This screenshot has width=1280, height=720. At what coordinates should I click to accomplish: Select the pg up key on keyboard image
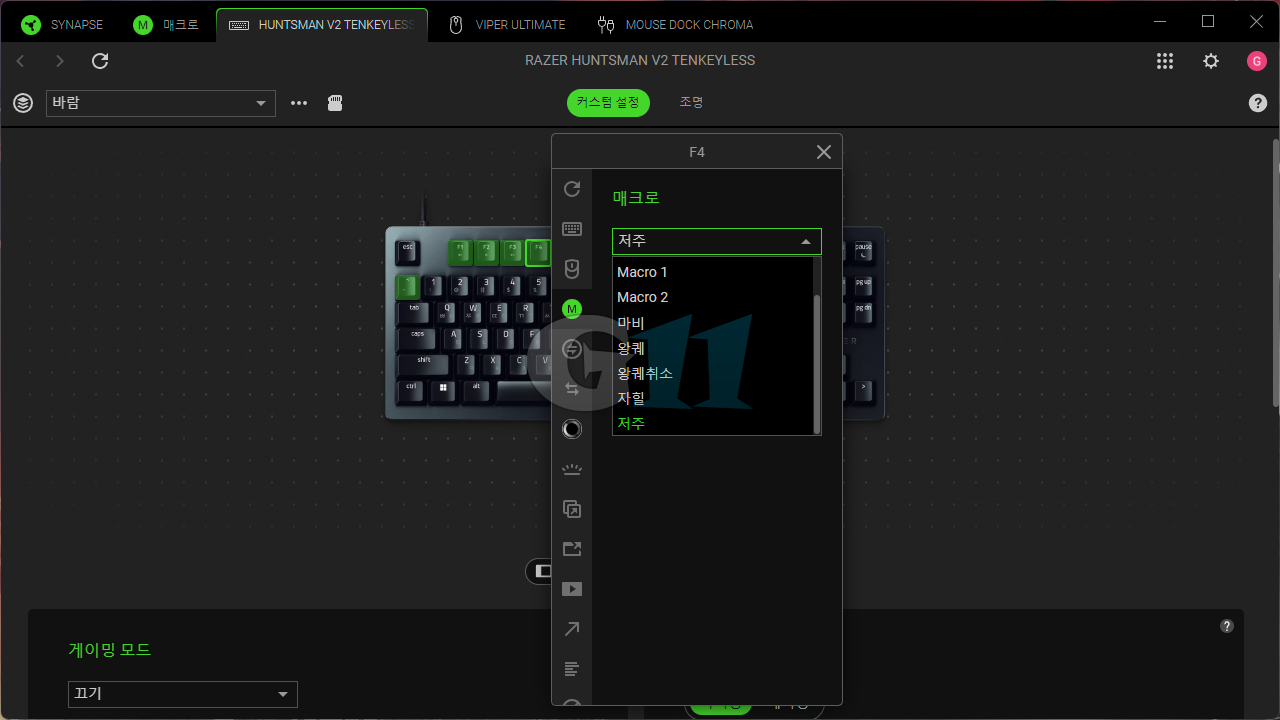[x=863, y=287]
